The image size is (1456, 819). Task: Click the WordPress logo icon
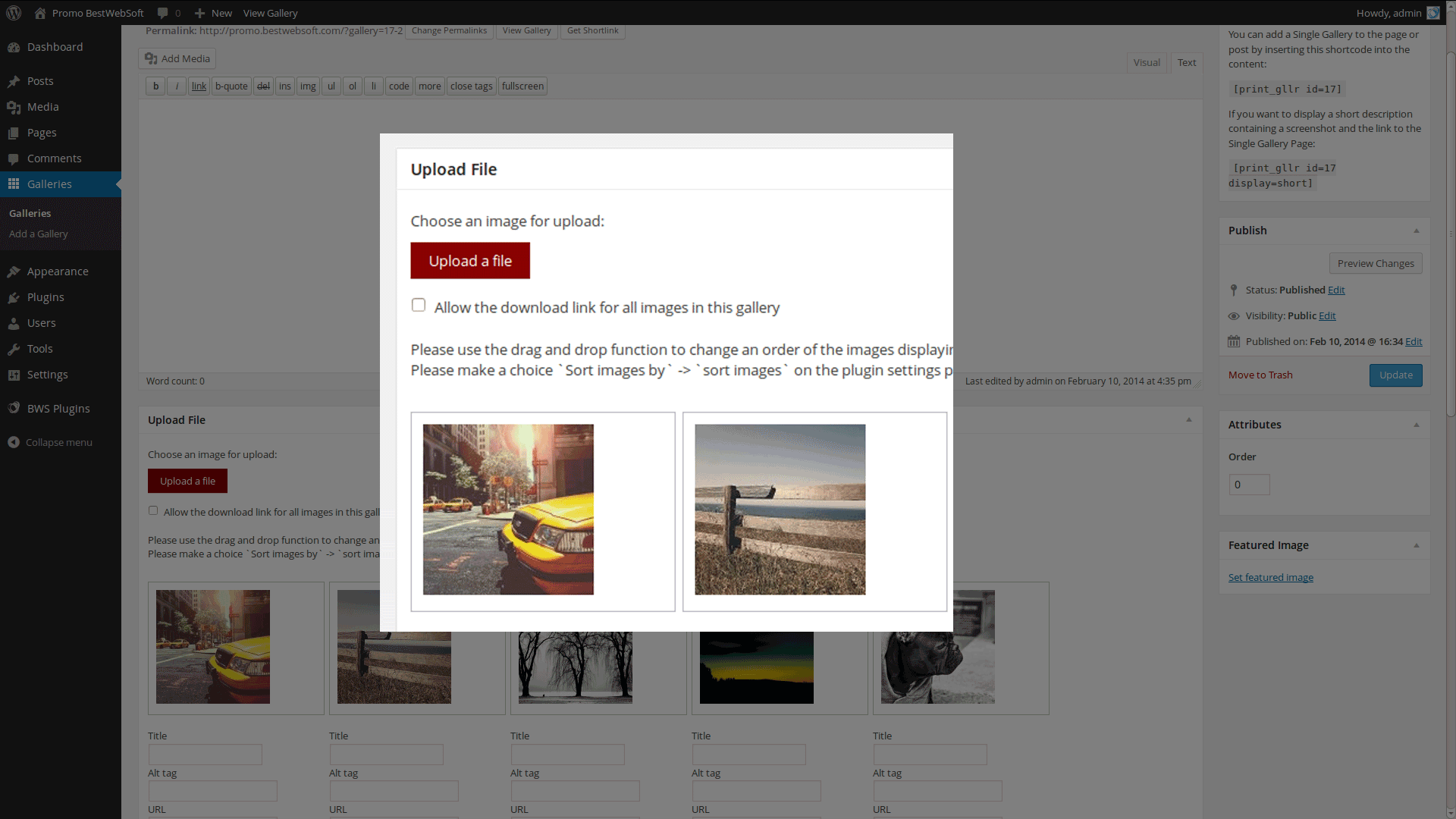pos(14,13)
